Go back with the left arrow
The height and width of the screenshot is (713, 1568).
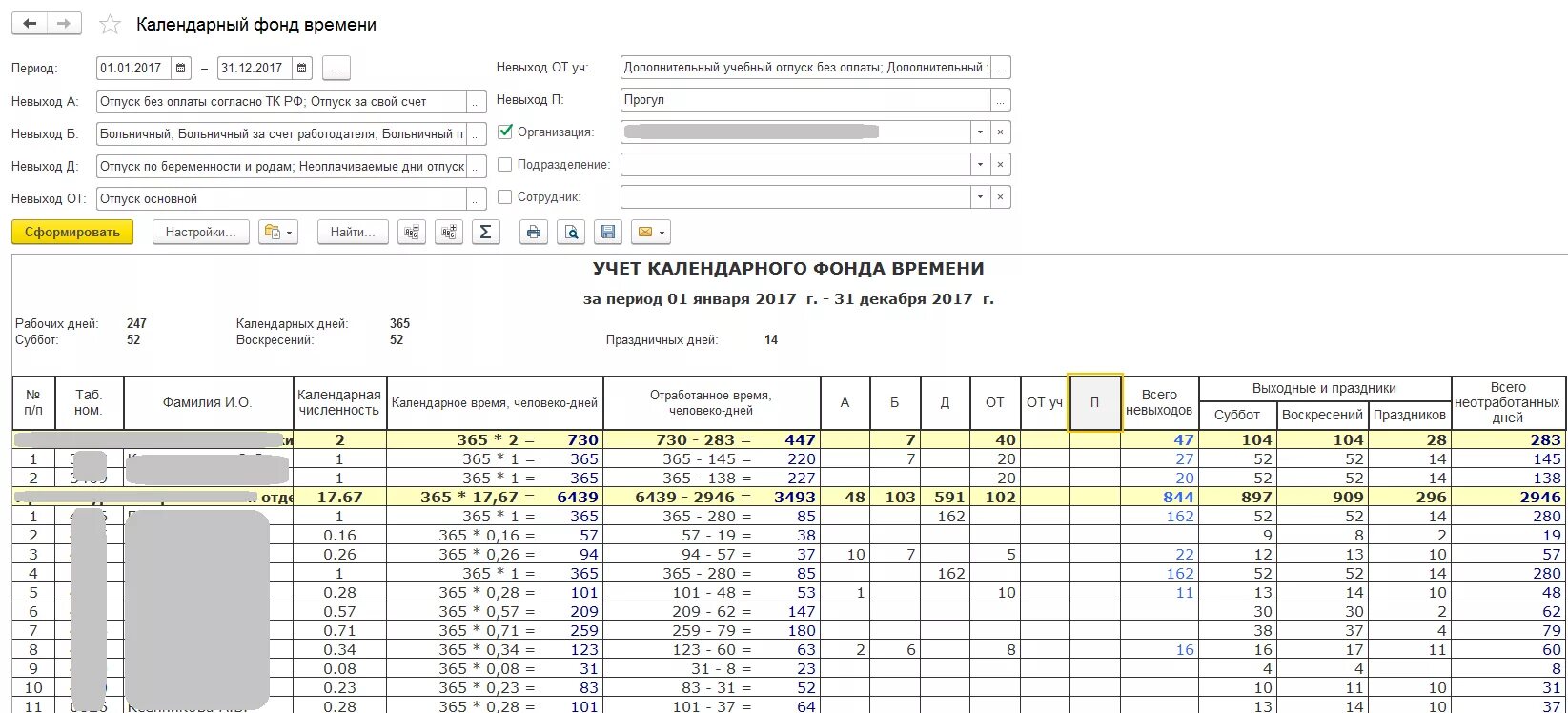click(30, 24)
